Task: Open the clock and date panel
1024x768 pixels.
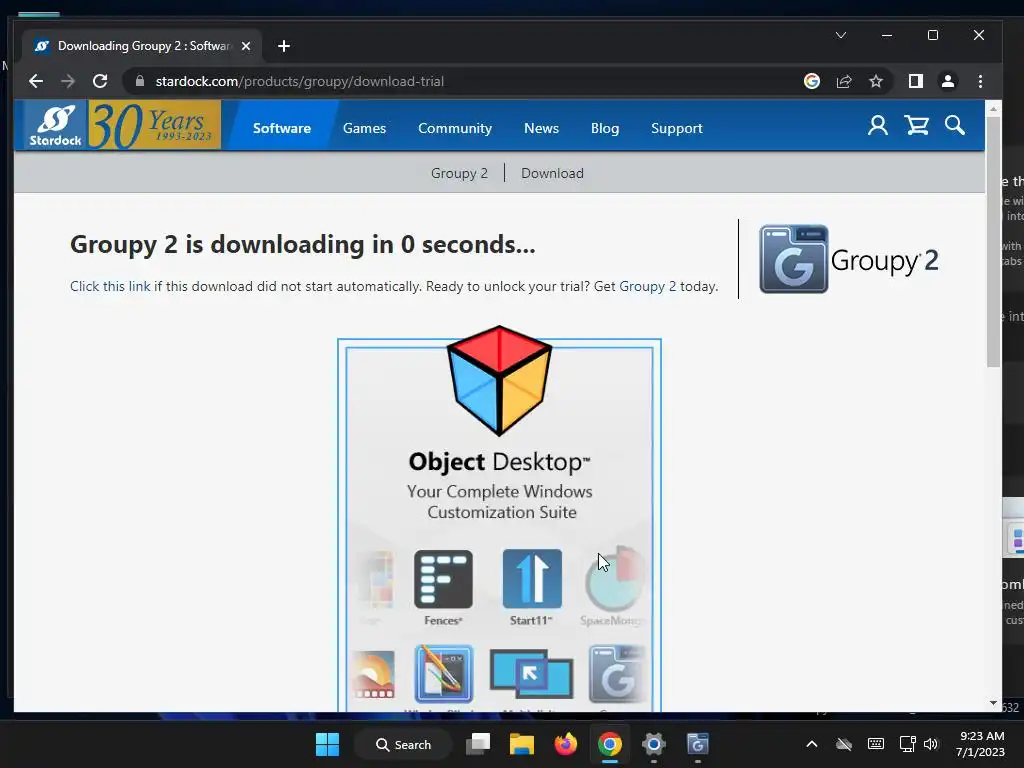Action: click(980, 744)
